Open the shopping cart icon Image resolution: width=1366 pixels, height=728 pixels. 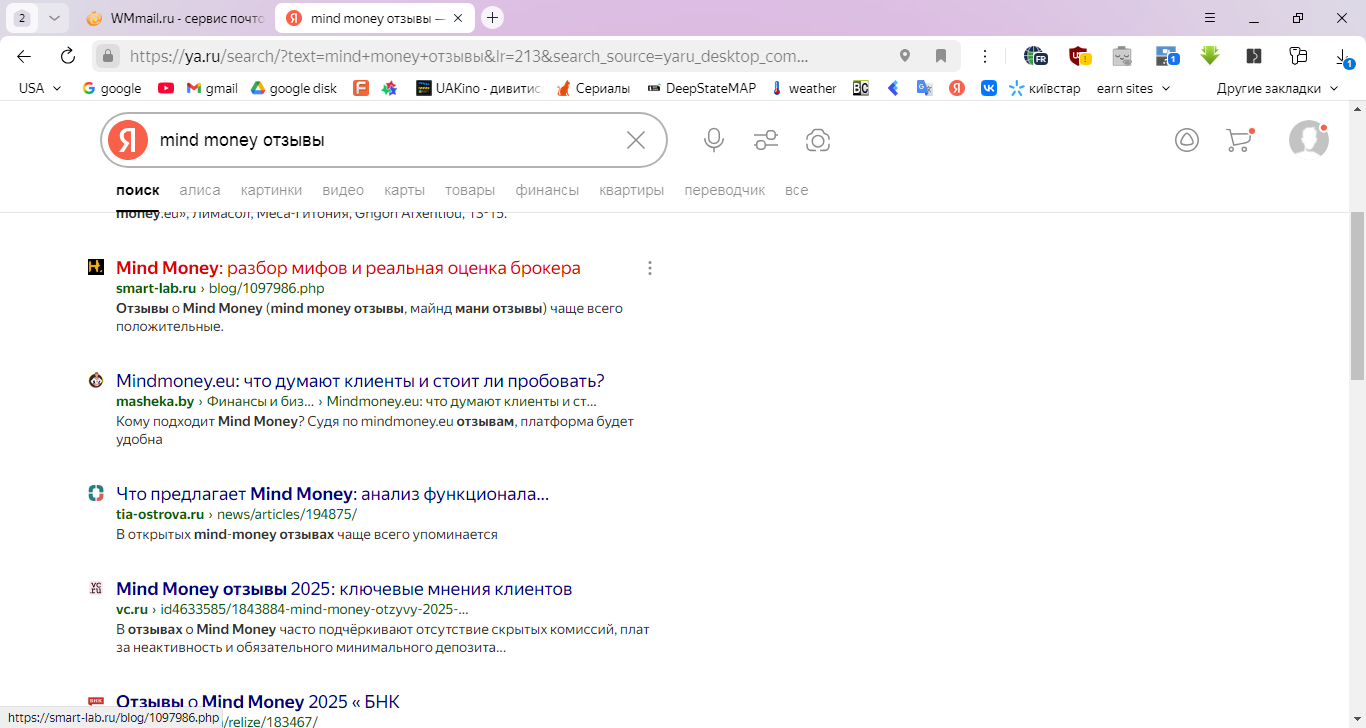click(1240, 140)
